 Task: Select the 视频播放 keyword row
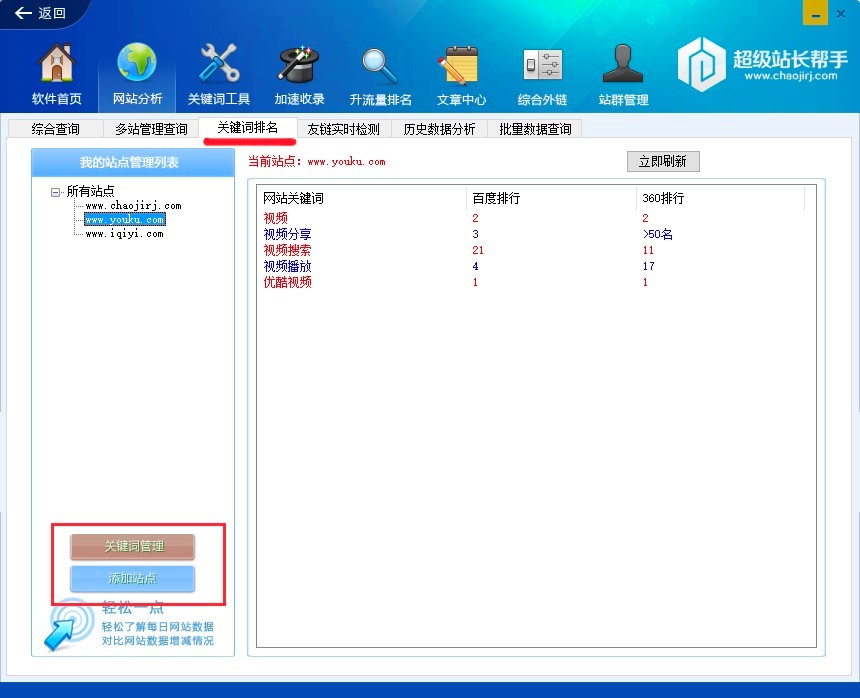[536, 266]
